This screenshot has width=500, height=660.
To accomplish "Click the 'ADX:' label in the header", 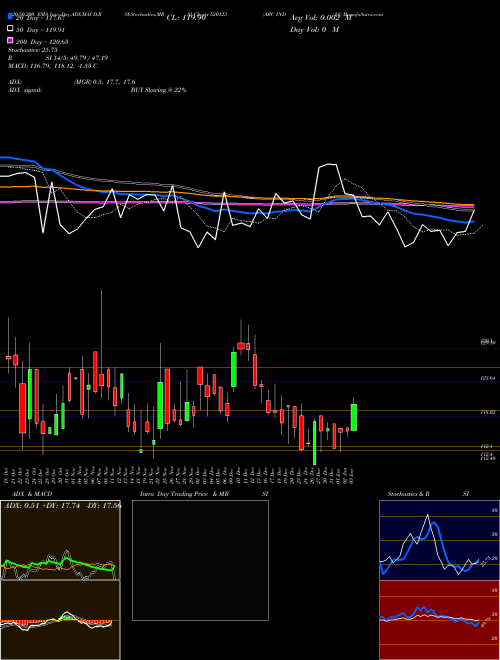I will pyautogui.click(x=15, y=82).
